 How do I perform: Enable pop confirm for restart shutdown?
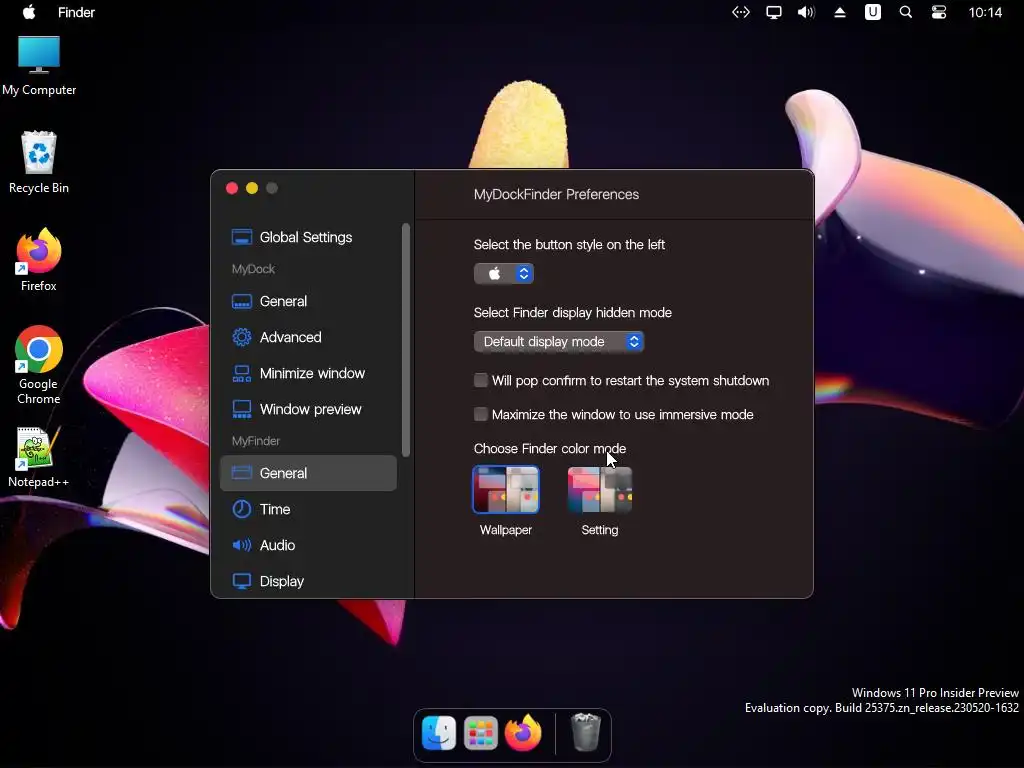point(481,380)
